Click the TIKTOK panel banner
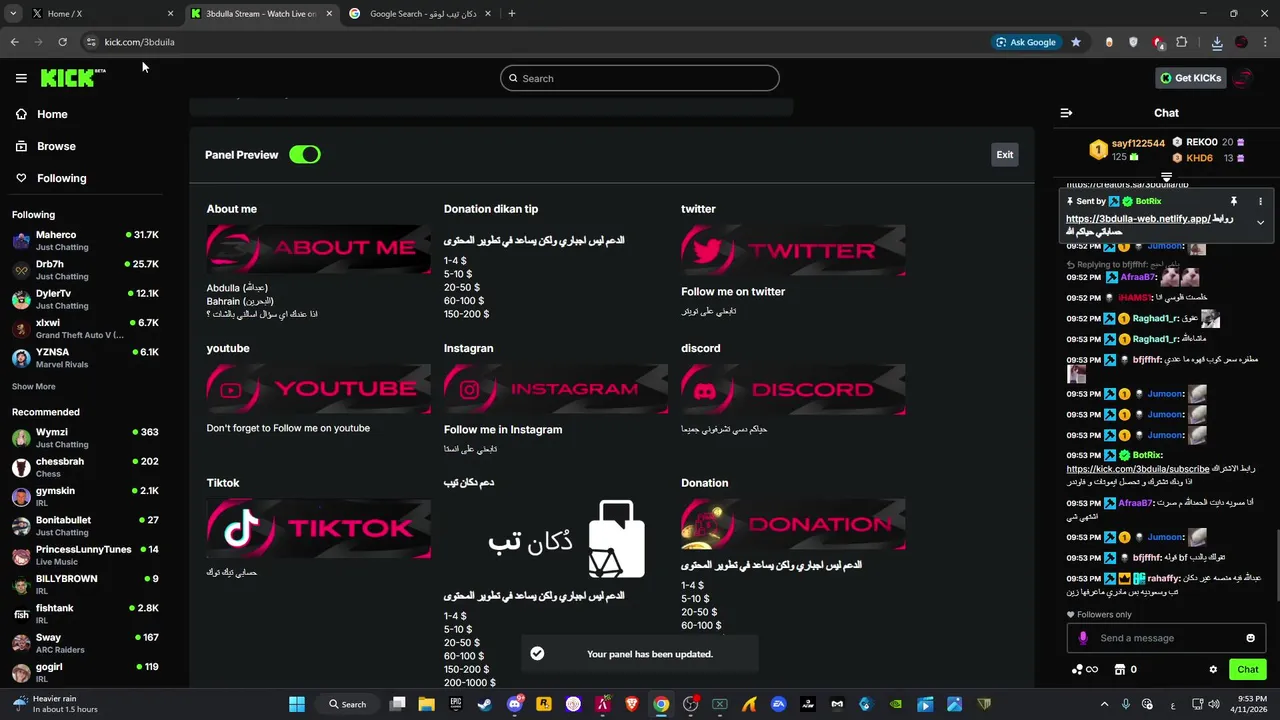Viewport: 1280px width, 720px height. [319, 528]
